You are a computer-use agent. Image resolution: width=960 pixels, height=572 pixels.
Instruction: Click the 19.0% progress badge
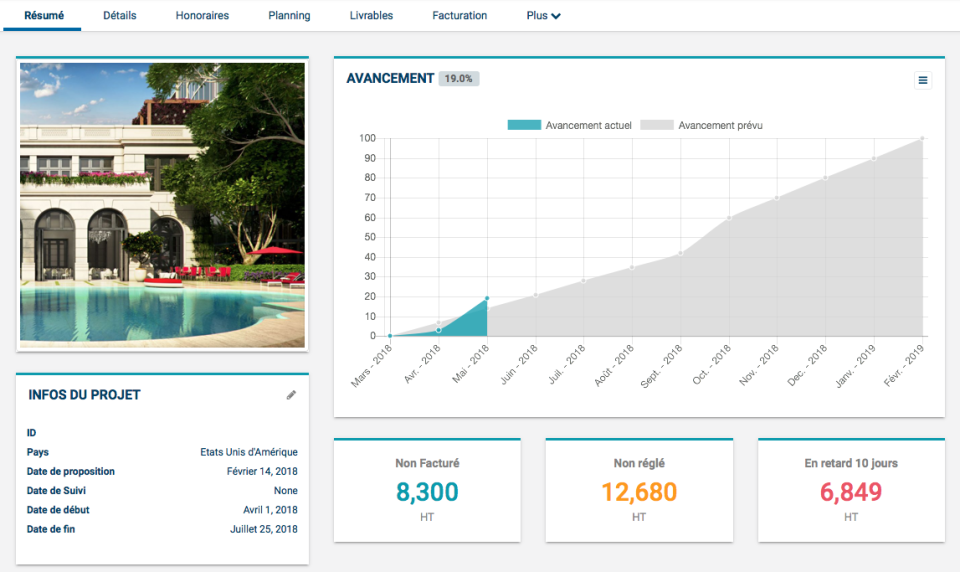point(459,78)
